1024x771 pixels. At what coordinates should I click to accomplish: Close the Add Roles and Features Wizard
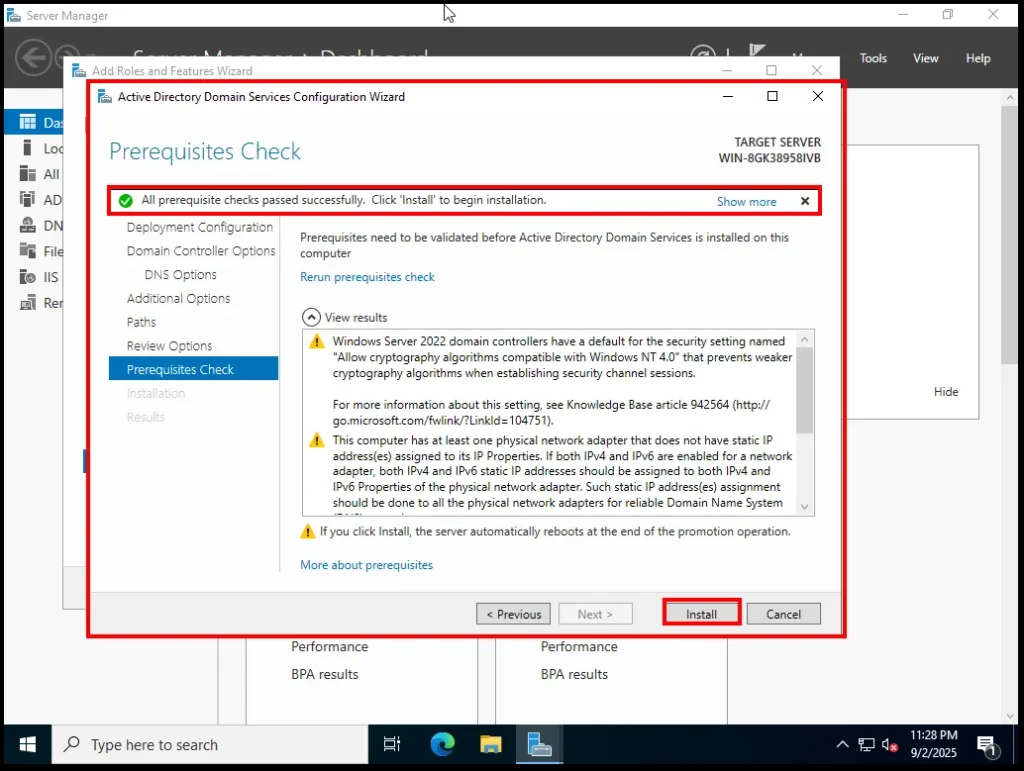(x=816, y=71)
